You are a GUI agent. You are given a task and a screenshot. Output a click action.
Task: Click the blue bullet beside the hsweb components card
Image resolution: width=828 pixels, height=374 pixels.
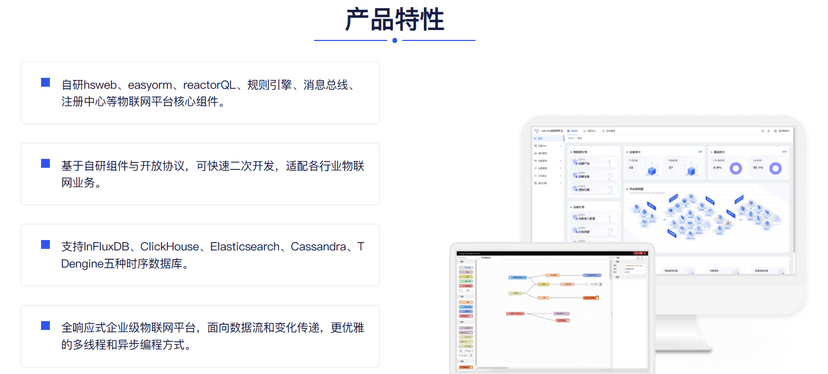pos(45,82)
